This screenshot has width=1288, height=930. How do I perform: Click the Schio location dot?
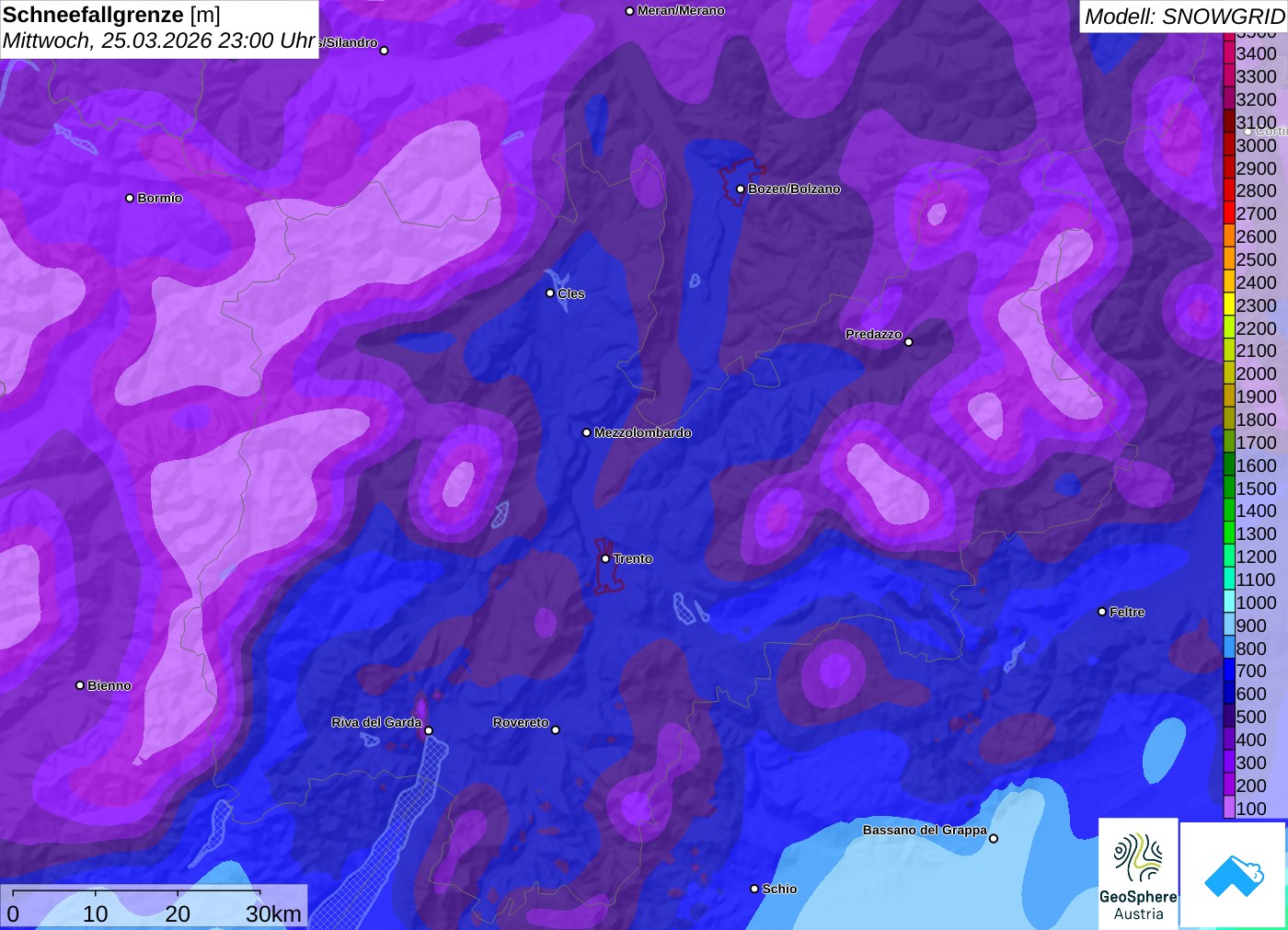tap(754, 889)
